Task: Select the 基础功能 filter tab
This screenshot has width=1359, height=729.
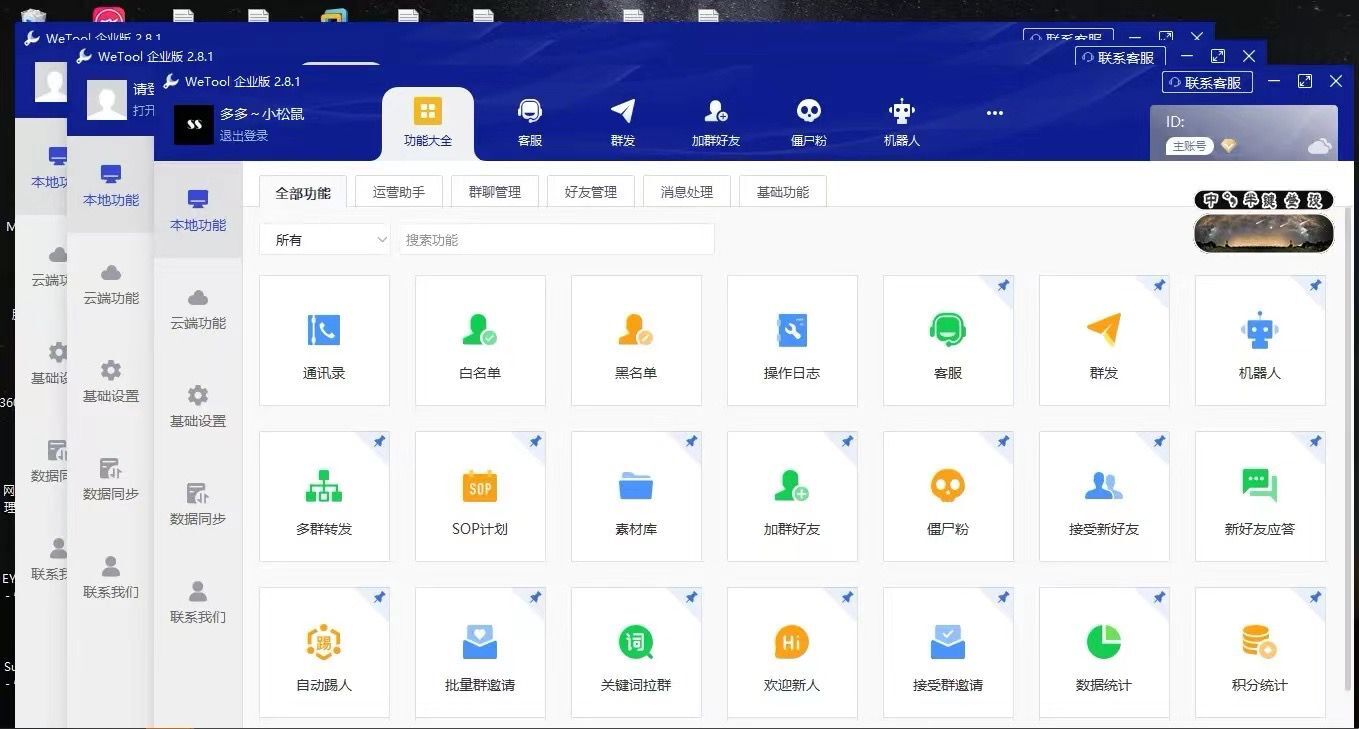Action: click(783, 192)
